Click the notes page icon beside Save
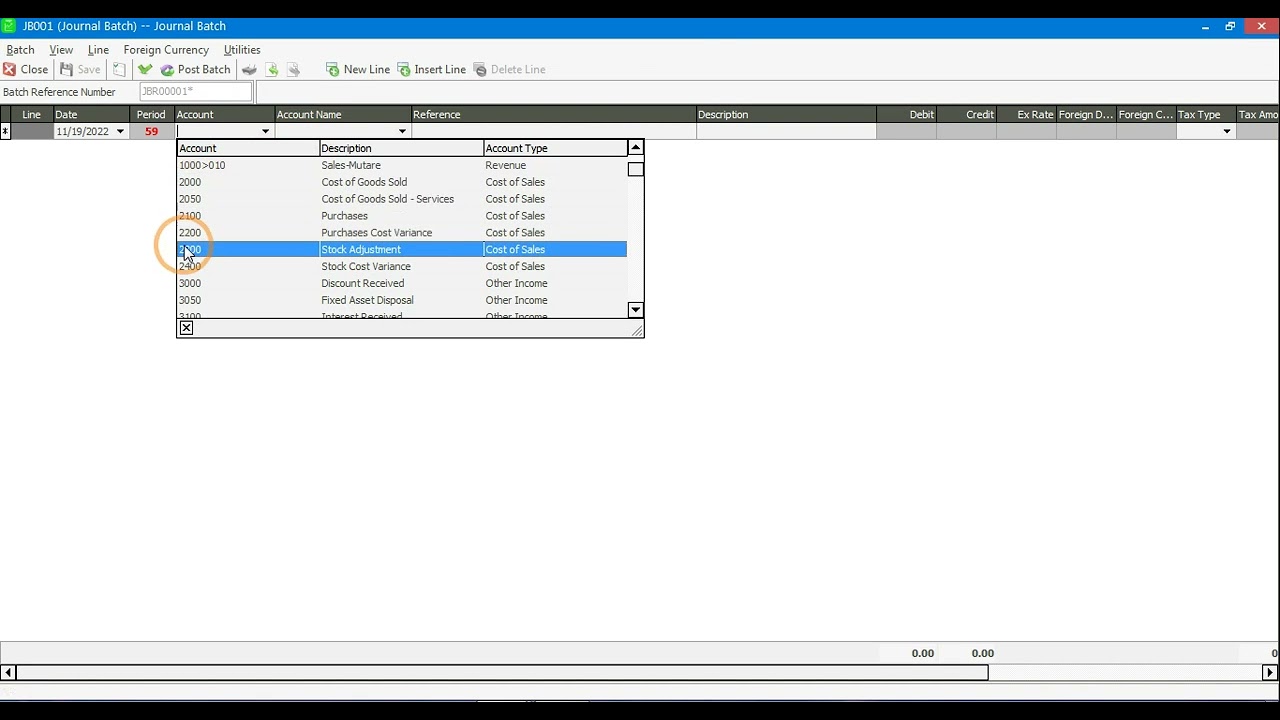Image resolution: width=1280 pixels, height=720 pixels. tap(119, 70)
